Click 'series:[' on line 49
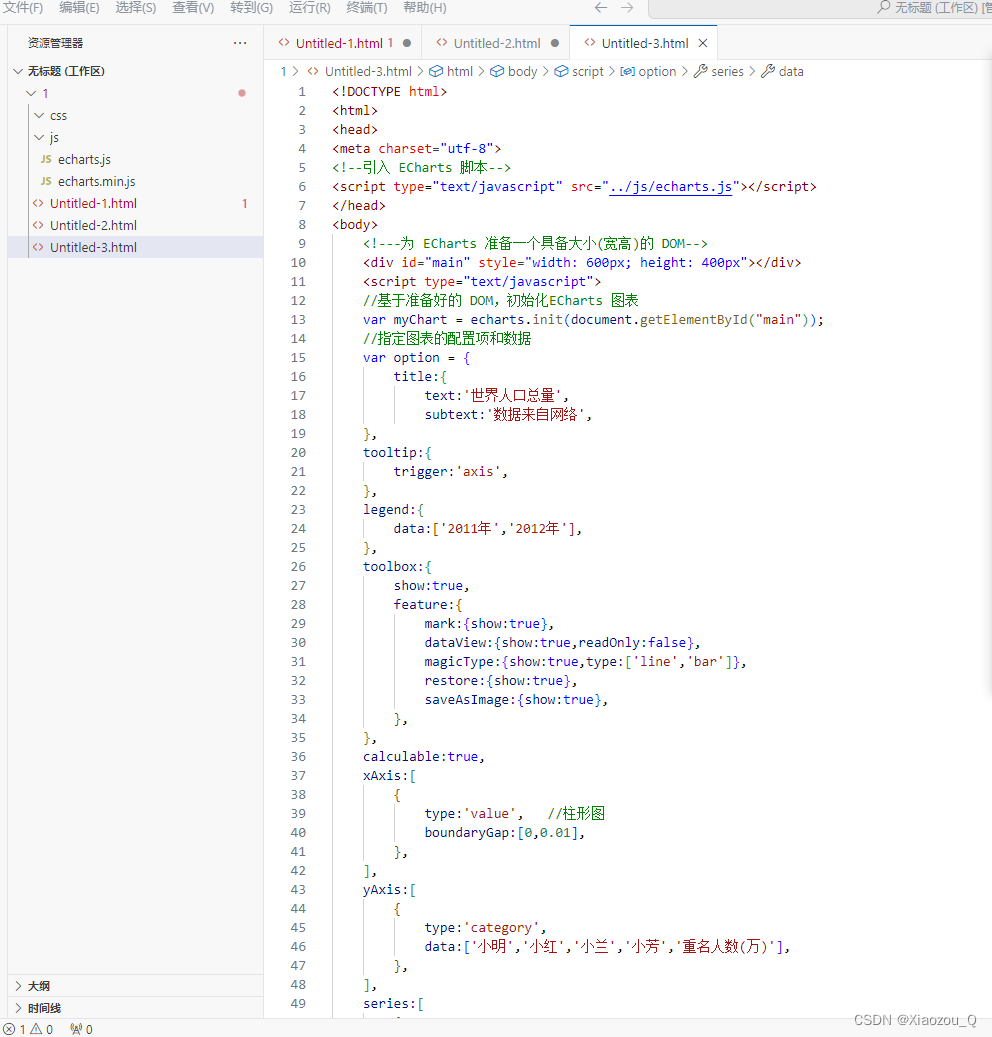 click(x=393, y=1003)
